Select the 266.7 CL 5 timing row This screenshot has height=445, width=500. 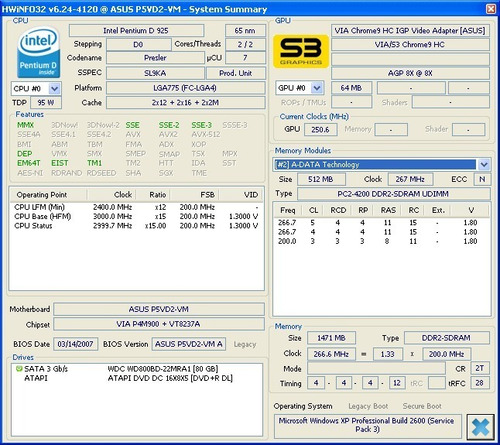coord(382,222)
